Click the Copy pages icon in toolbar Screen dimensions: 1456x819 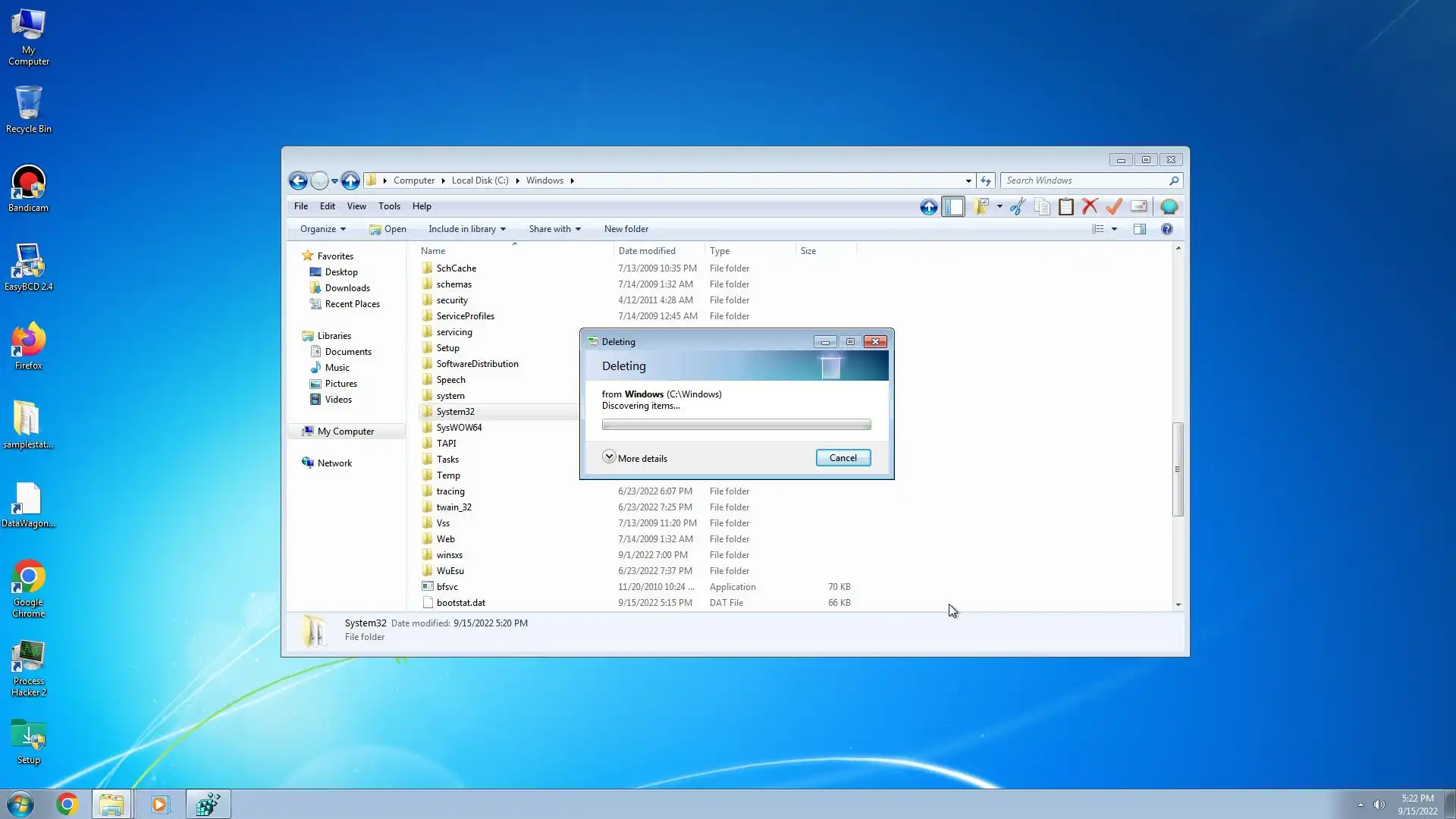1042,206
